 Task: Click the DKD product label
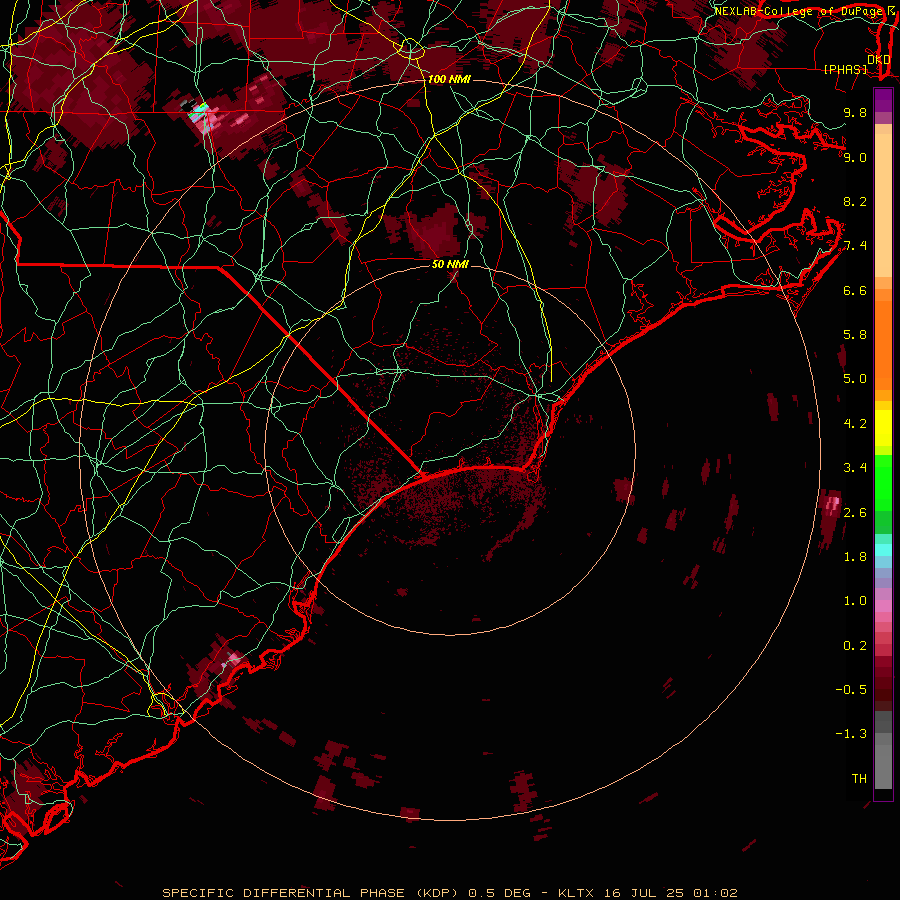878,60
